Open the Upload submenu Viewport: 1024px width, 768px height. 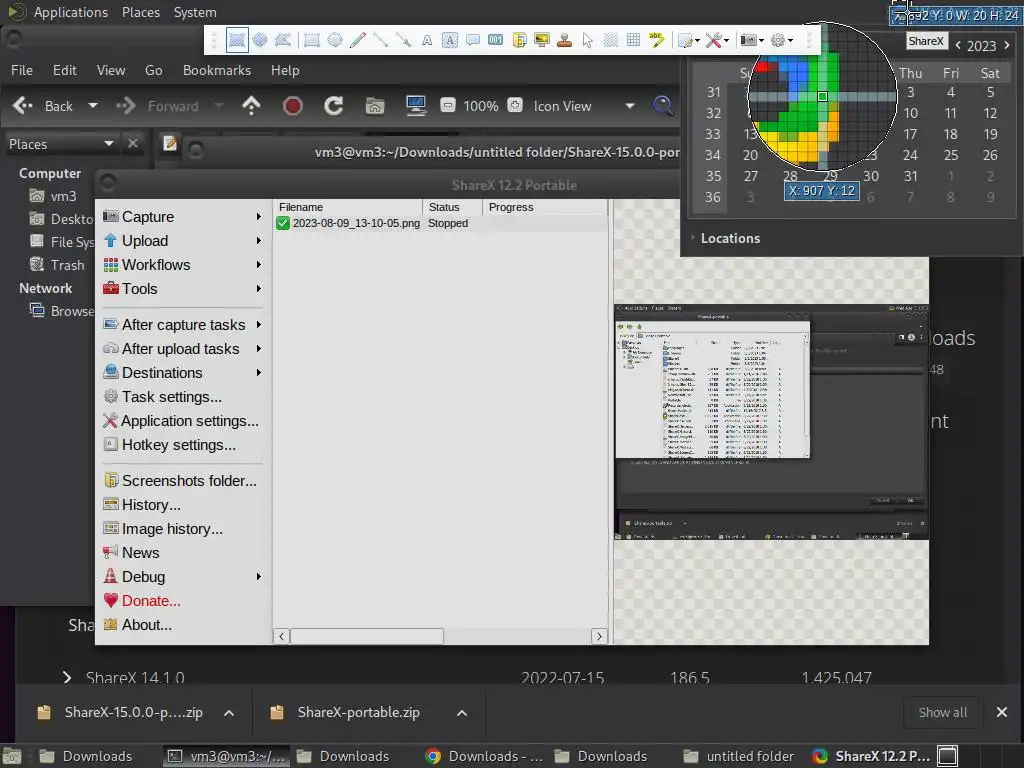pyautogui.click(x=182, y=241)
